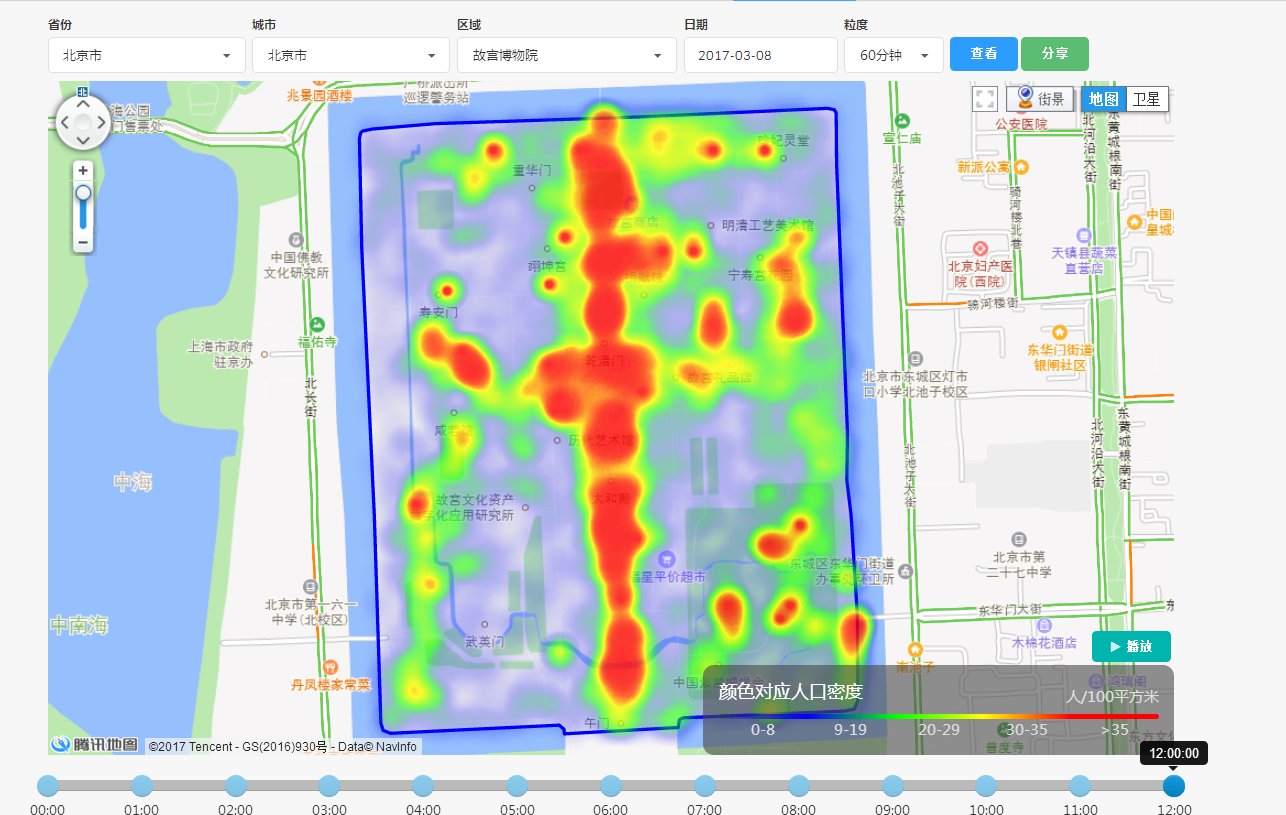Image resolution: width=1286 pixels, height=815 pixels.
Task: Click the 太和殿 map label
Action: 610,497
